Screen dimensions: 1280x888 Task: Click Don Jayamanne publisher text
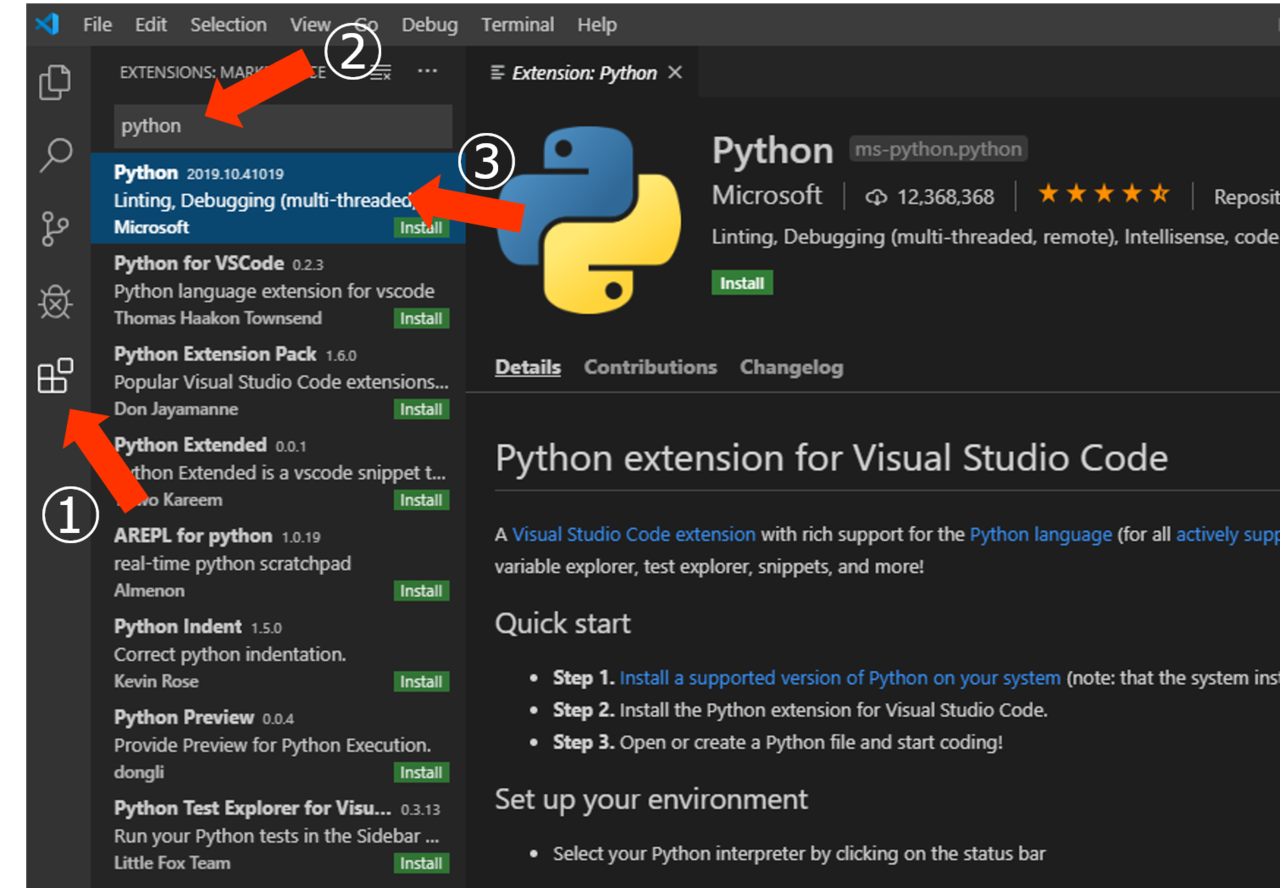[176, 409]
